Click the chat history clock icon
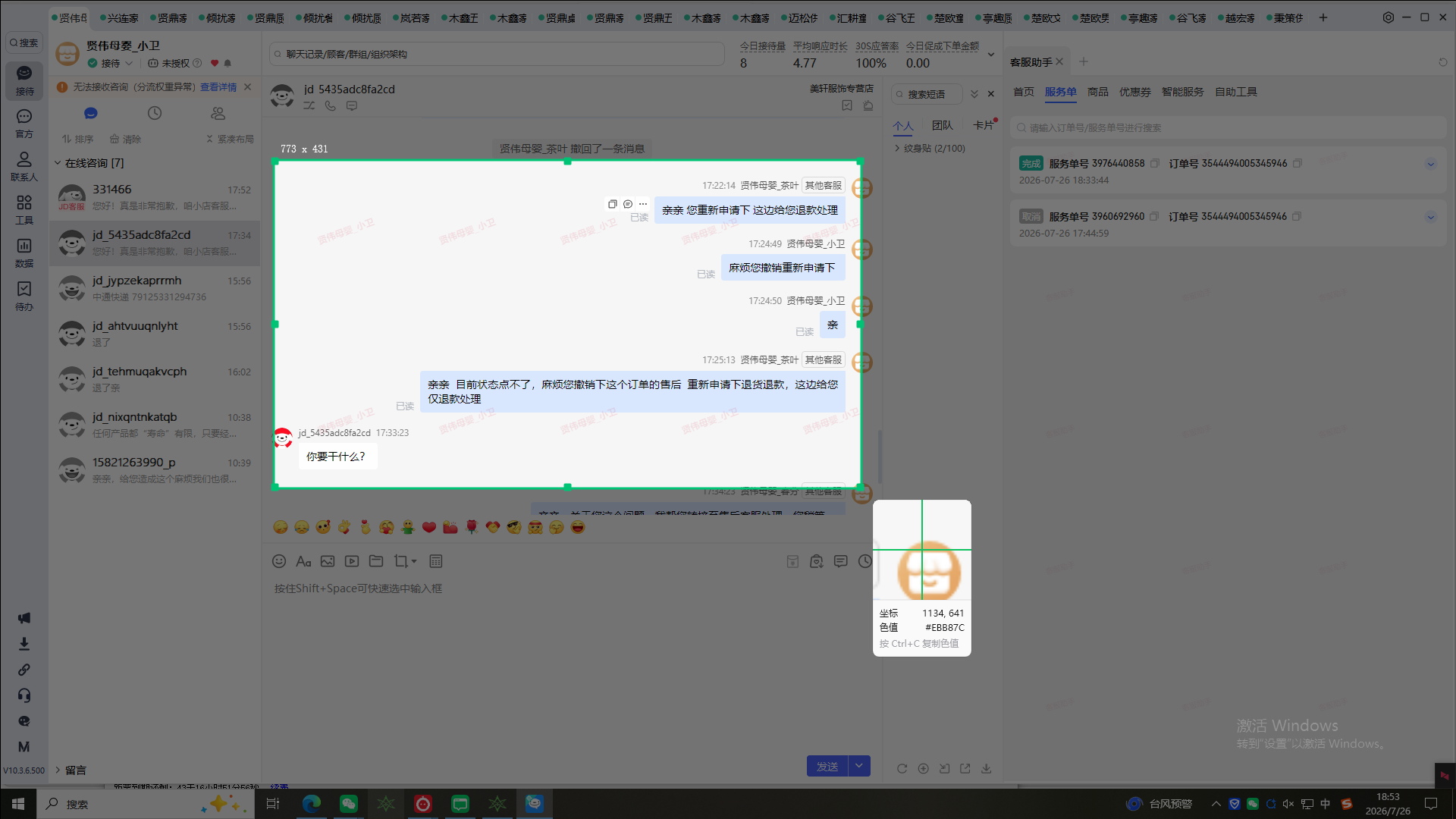 (x=865, y=561)
